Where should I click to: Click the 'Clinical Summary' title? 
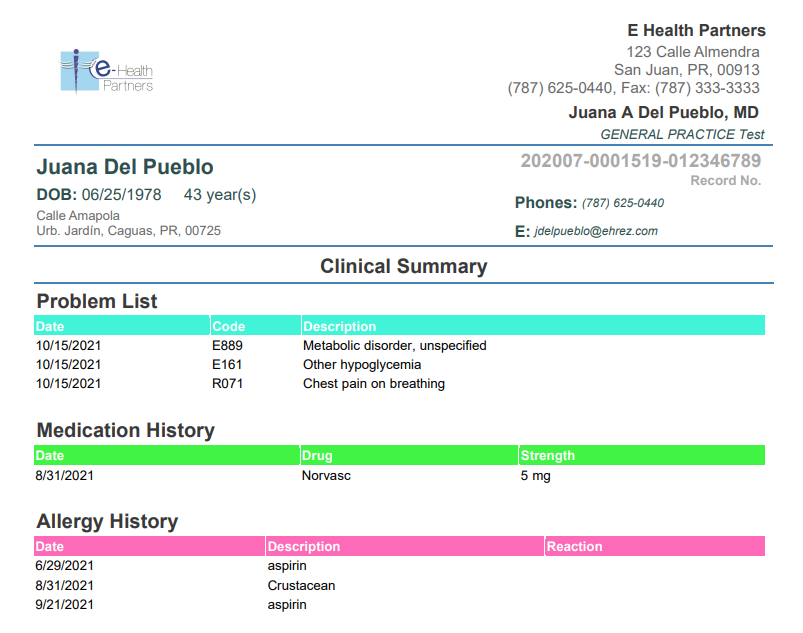[404, 266]
